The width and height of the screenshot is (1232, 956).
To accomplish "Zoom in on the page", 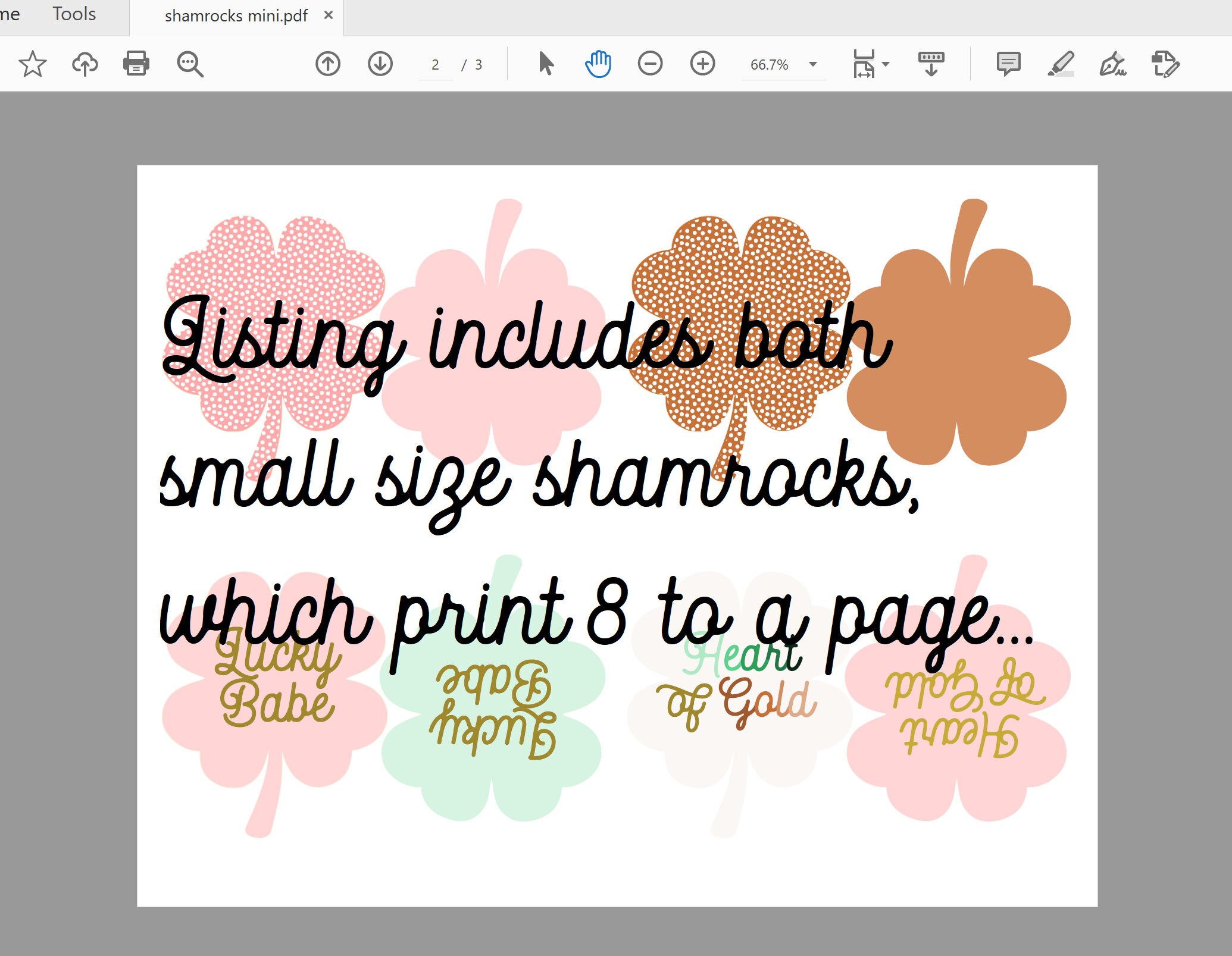I will (702, 64).
